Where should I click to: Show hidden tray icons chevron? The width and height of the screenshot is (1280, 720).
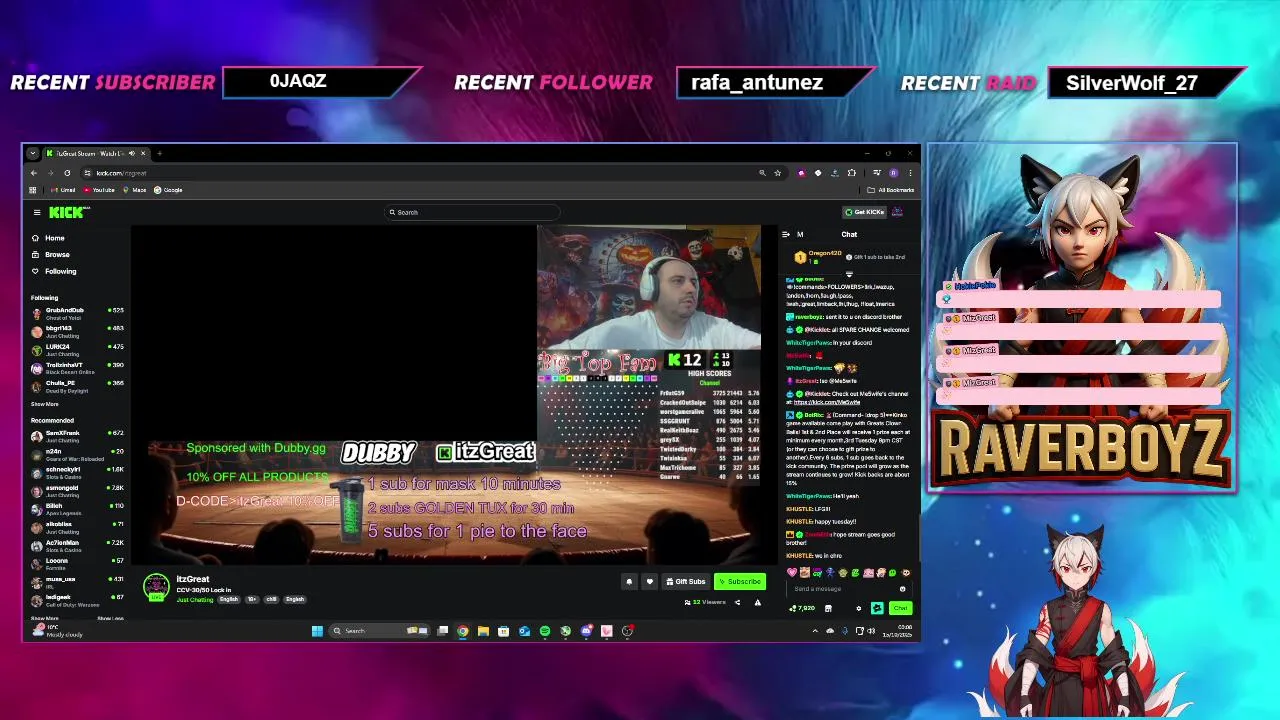pyautogui.click(x=815, y=631)
